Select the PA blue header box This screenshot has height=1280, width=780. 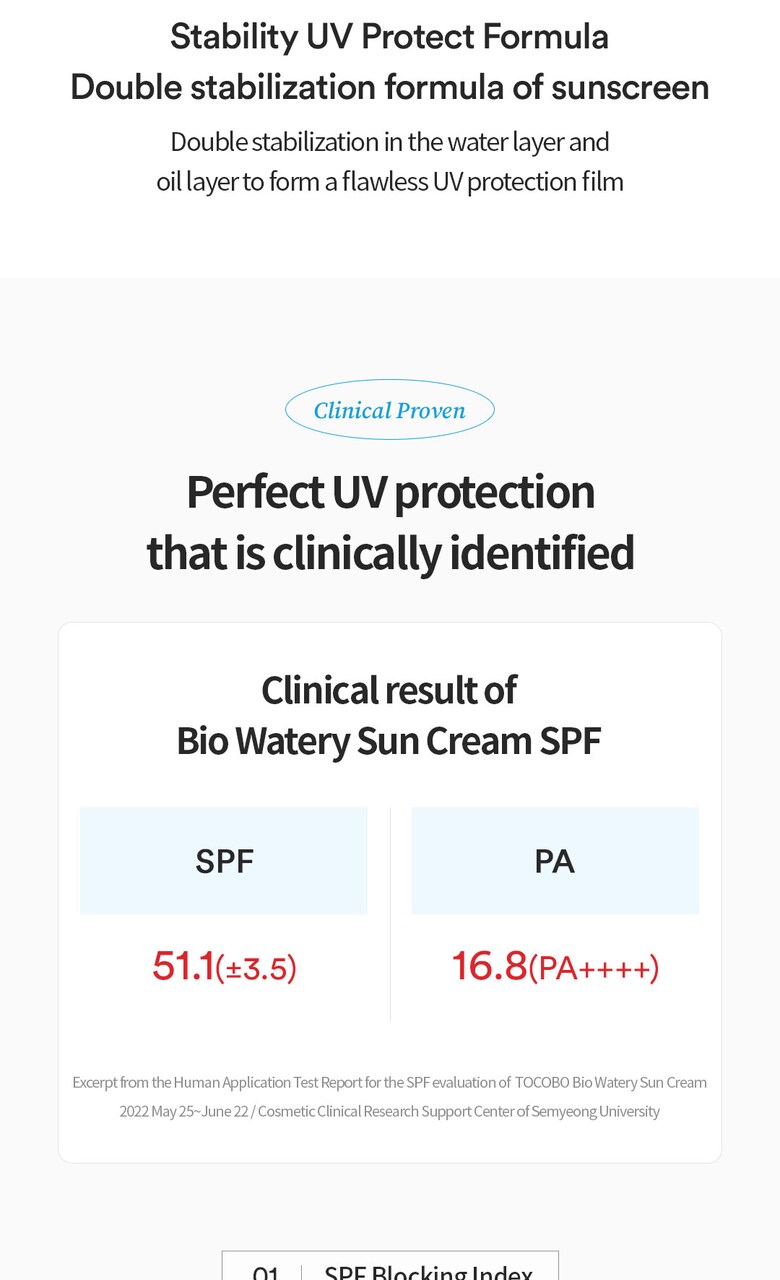click(555, 861)
